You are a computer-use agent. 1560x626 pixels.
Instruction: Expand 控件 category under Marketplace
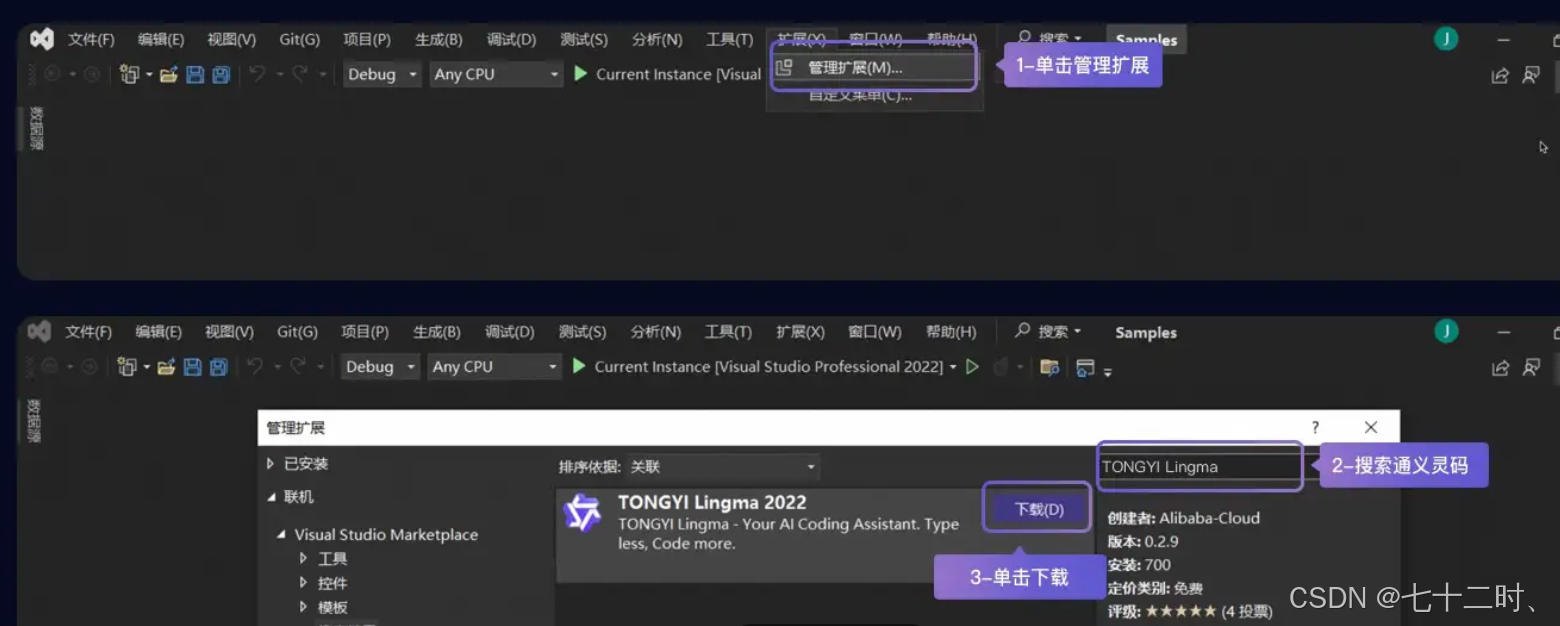click(303, 583)
